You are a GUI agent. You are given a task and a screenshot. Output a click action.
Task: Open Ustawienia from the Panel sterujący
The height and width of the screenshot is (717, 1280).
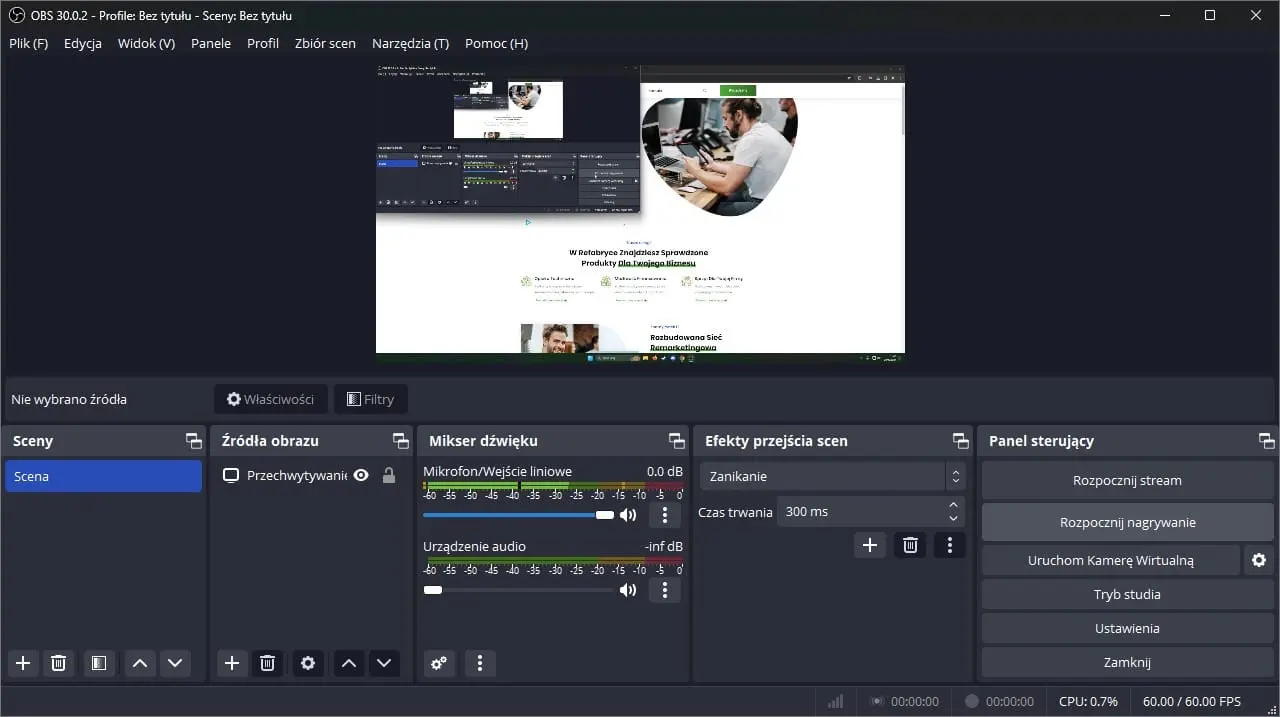[x=1127, y=628]
